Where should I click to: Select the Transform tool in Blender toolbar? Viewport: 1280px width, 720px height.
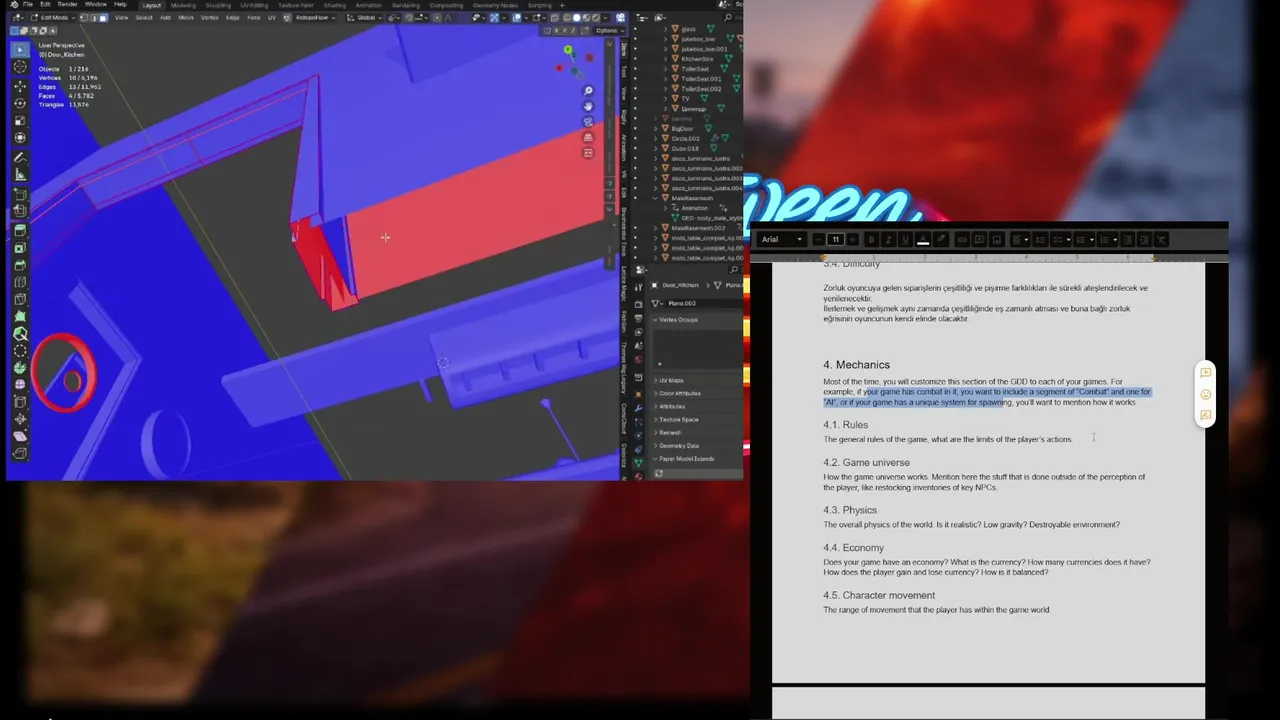coord(20,138)
